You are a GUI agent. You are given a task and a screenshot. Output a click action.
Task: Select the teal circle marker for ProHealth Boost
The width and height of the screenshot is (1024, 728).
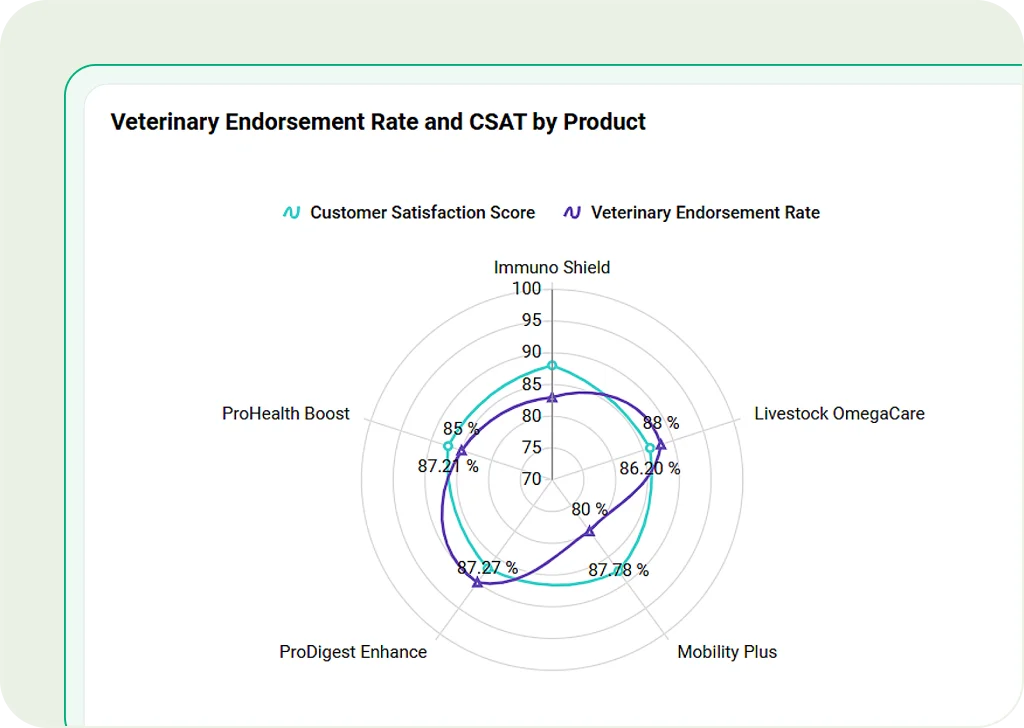tap(448, 446)
